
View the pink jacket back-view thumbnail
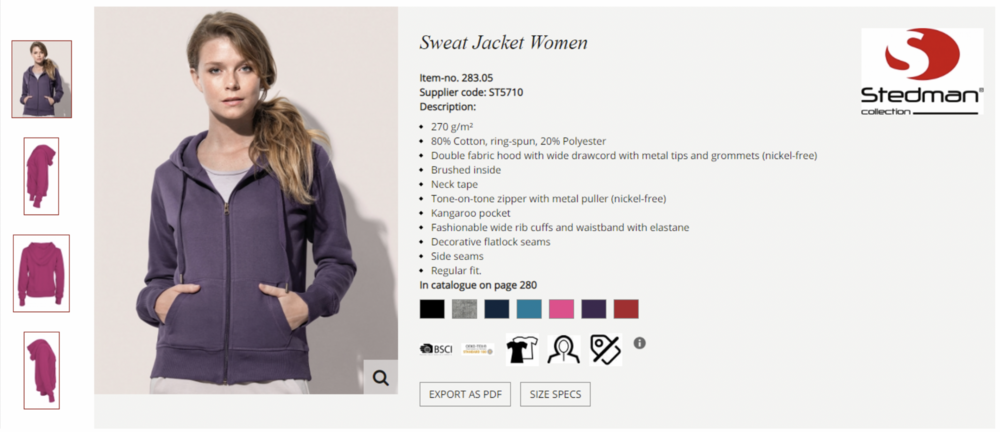point(41,273)
